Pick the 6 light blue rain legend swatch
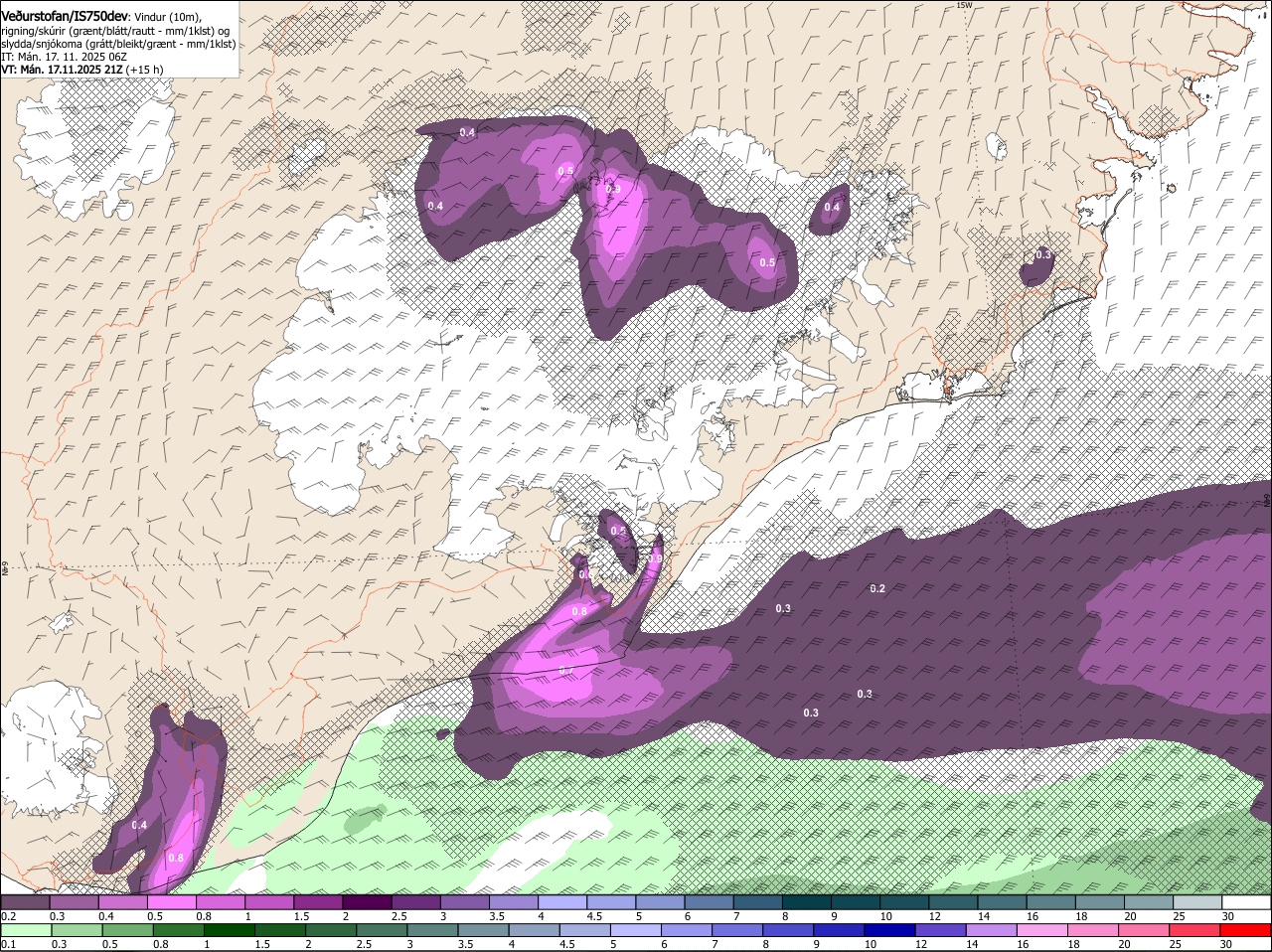 tap(687, 930)
